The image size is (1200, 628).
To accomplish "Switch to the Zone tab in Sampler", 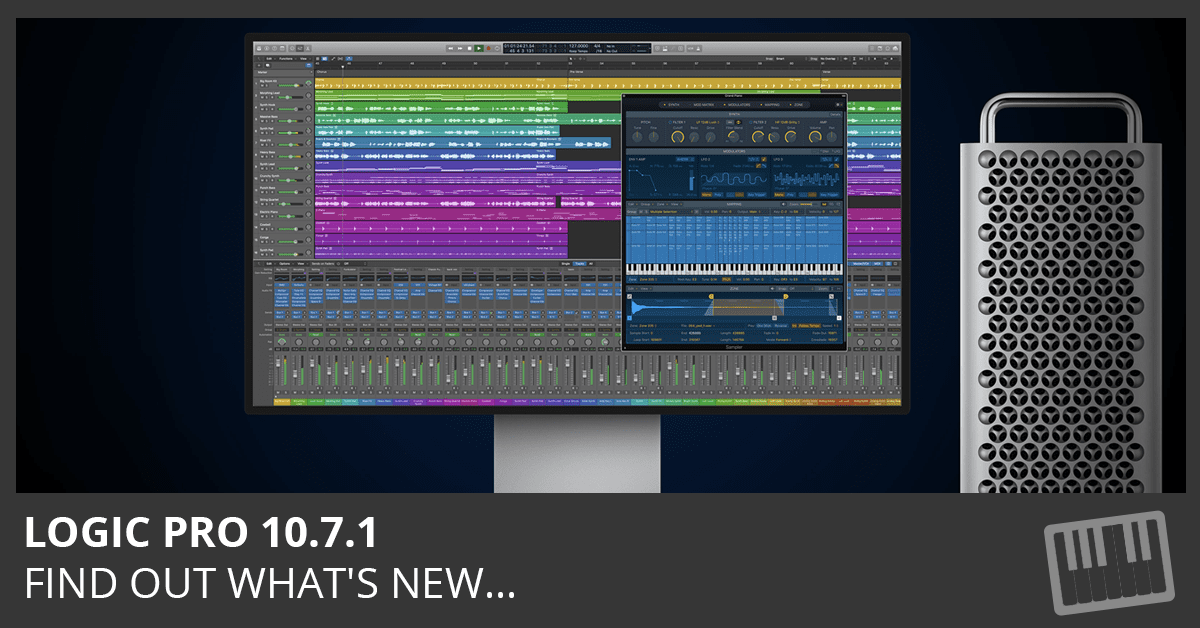I will [799, 104].
